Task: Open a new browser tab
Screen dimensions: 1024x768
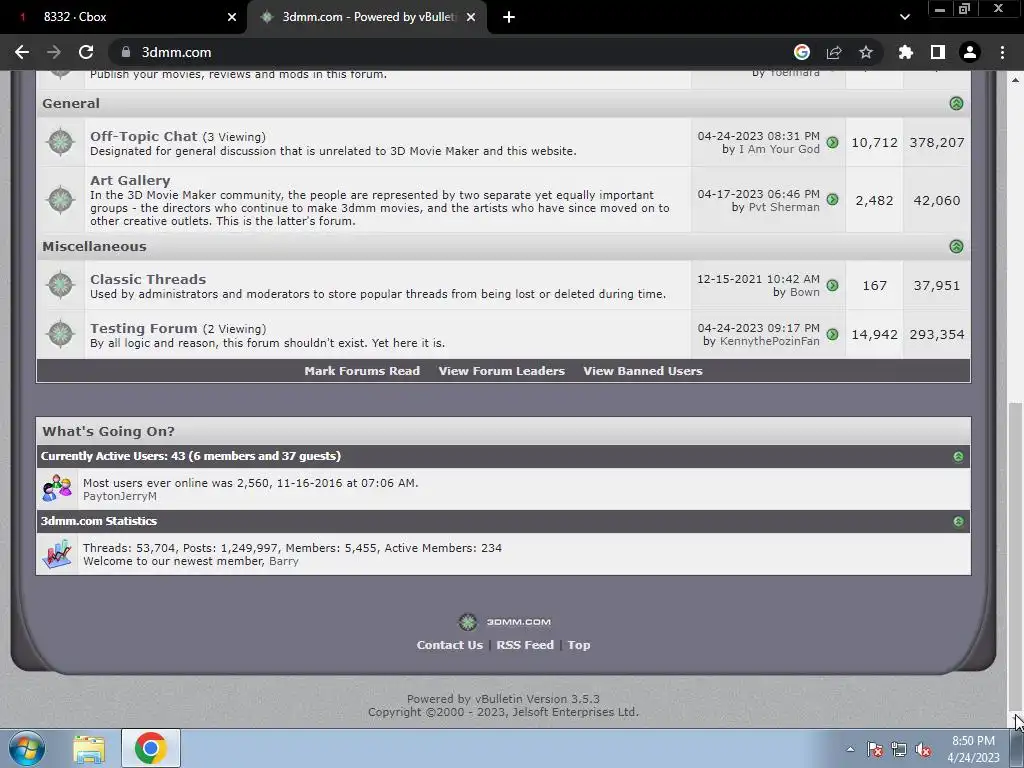Action: coord(509,17)
